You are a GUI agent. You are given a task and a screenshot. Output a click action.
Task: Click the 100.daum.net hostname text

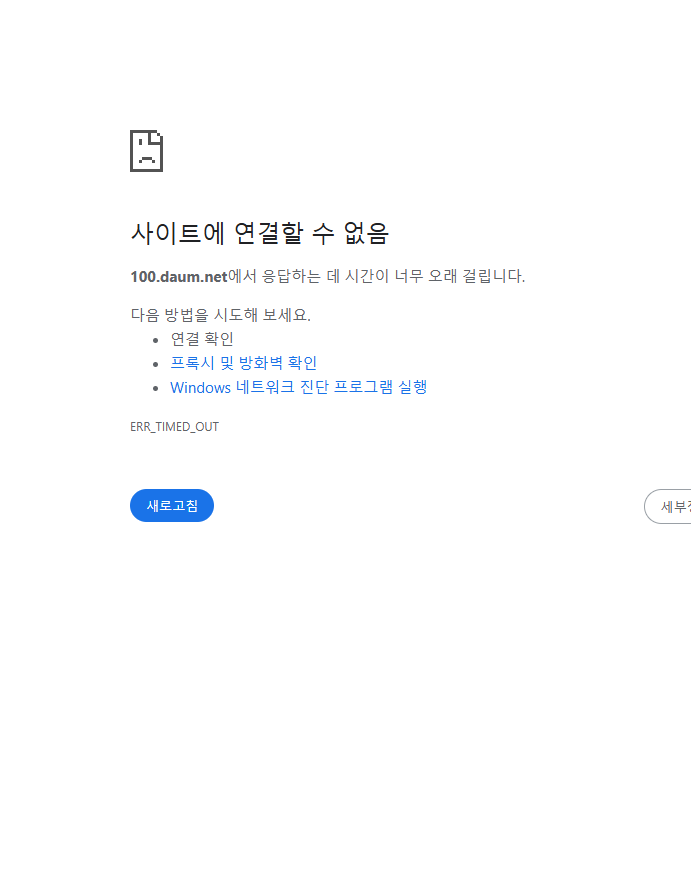tap(179, 276)
